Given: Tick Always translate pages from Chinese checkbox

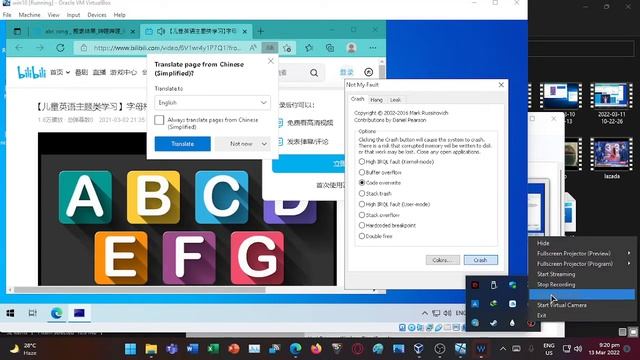Looking at the screenshot, I should click(159, 120).
